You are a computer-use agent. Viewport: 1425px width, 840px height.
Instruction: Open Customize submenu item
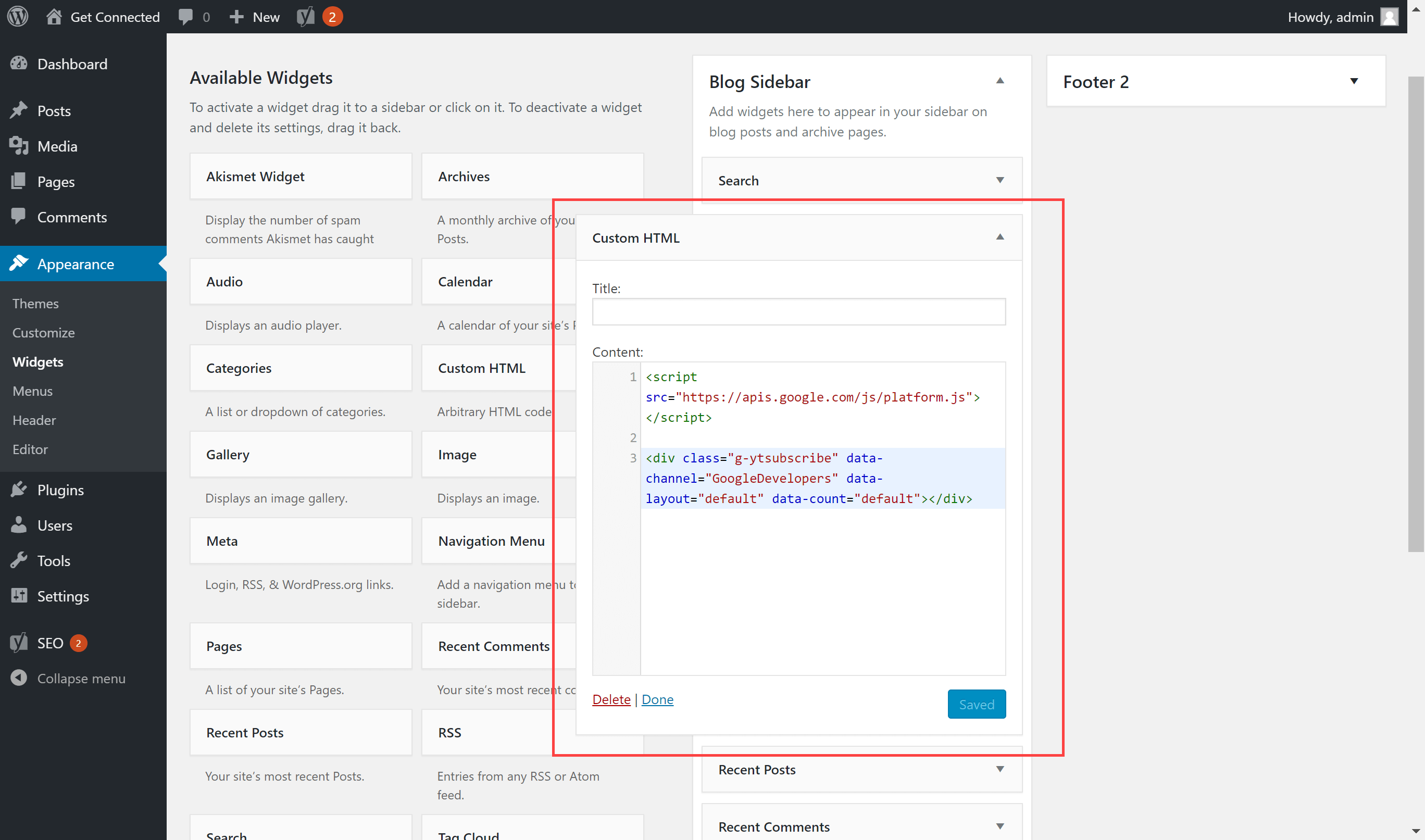(44, 332)
